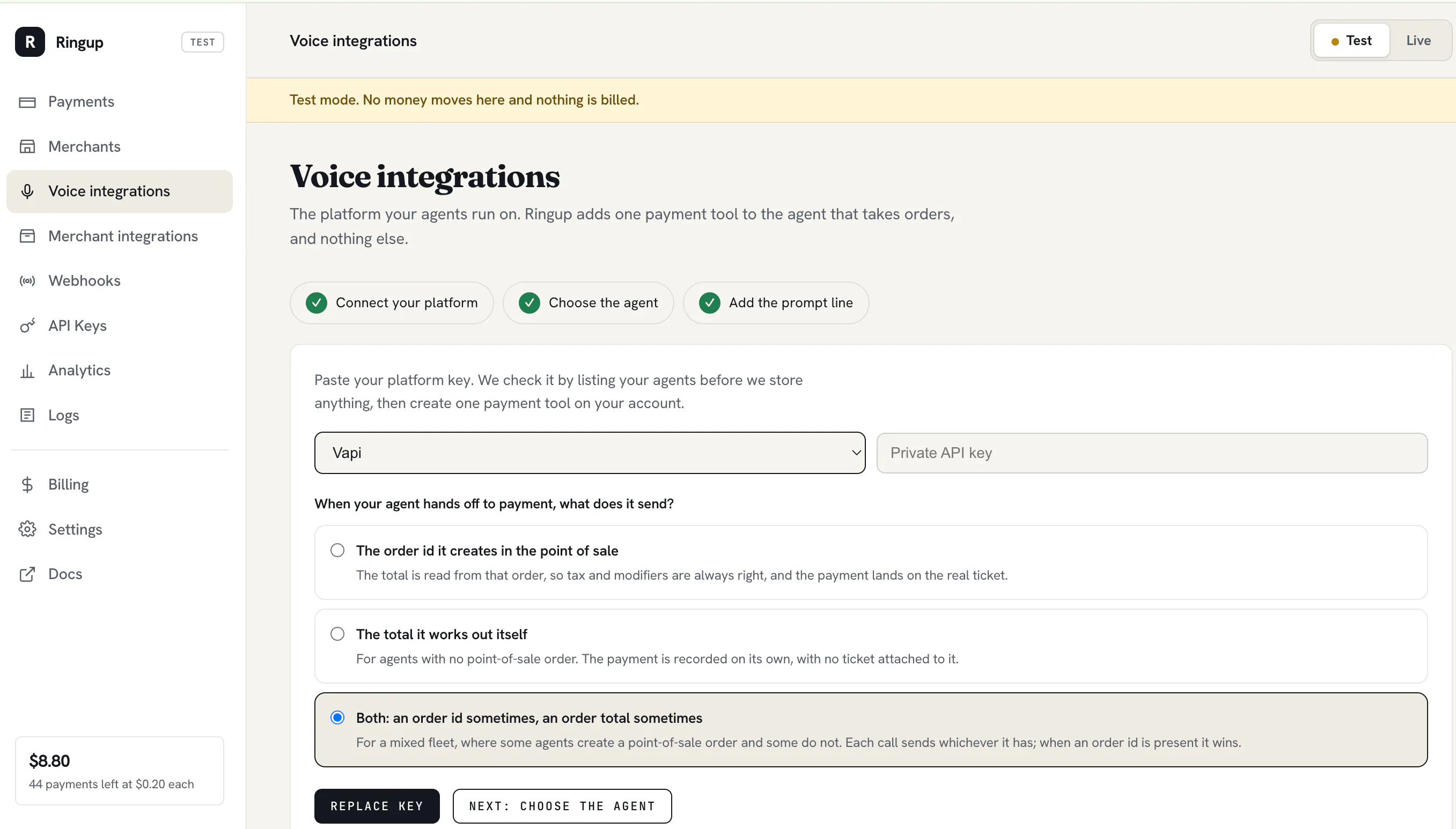
Task: Select the order id point of sale radio
Action: pyautogui.click(x=337, y=551)
